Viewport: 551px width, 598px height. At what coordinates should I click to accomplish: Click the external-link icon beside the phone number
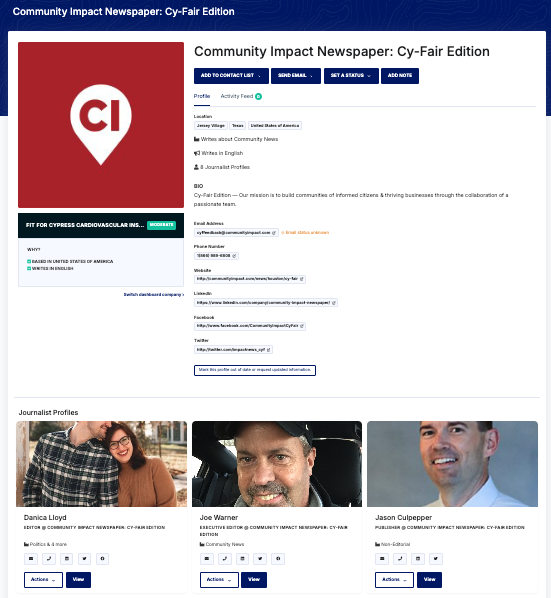point(234,256)
